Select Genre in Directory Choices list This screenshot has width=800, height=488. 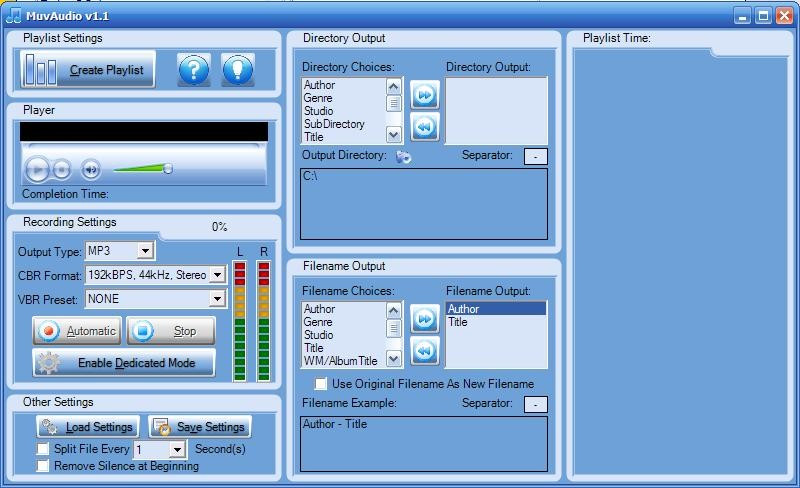tap(318, 98)
